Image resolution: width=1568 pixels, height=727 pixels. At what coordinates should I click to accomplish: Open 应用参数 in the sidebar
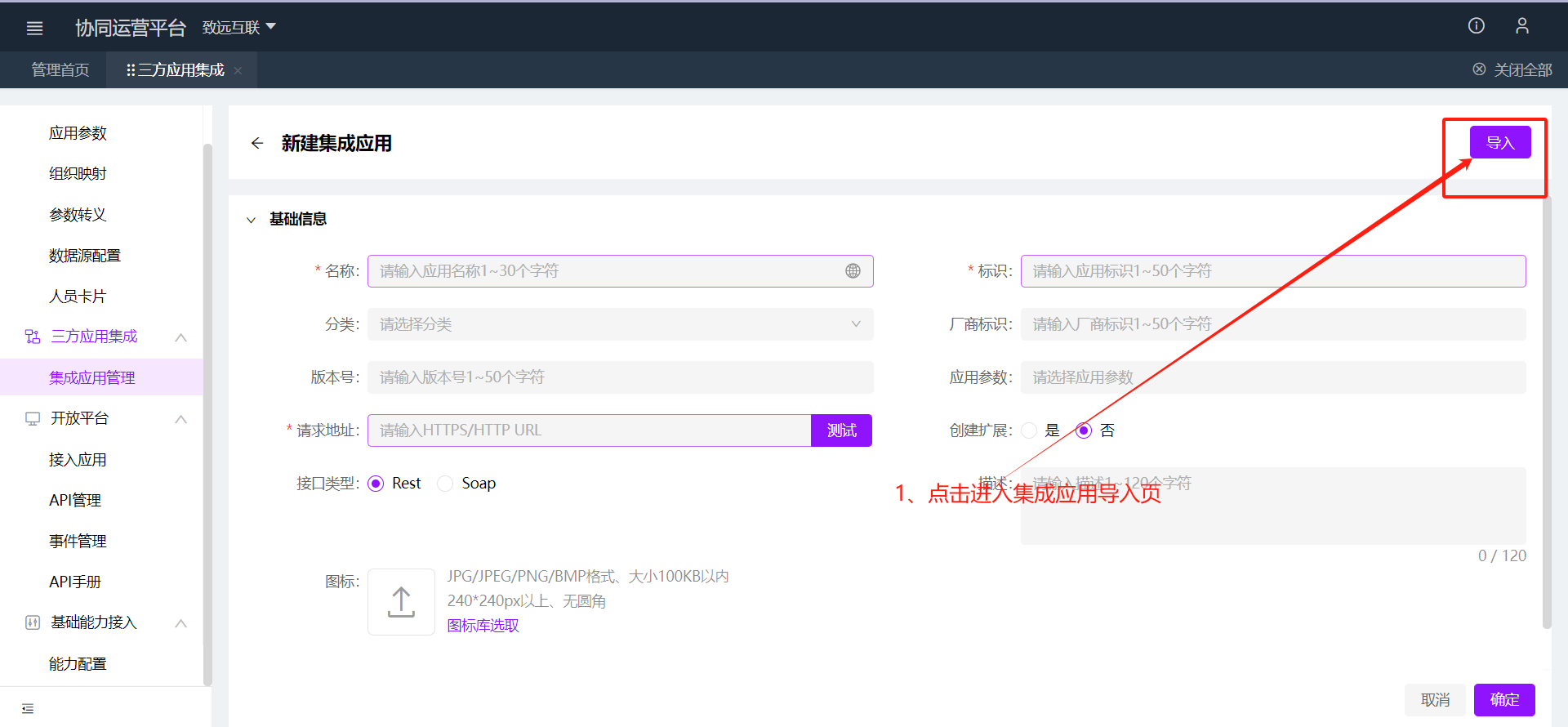tap(78, 133)
